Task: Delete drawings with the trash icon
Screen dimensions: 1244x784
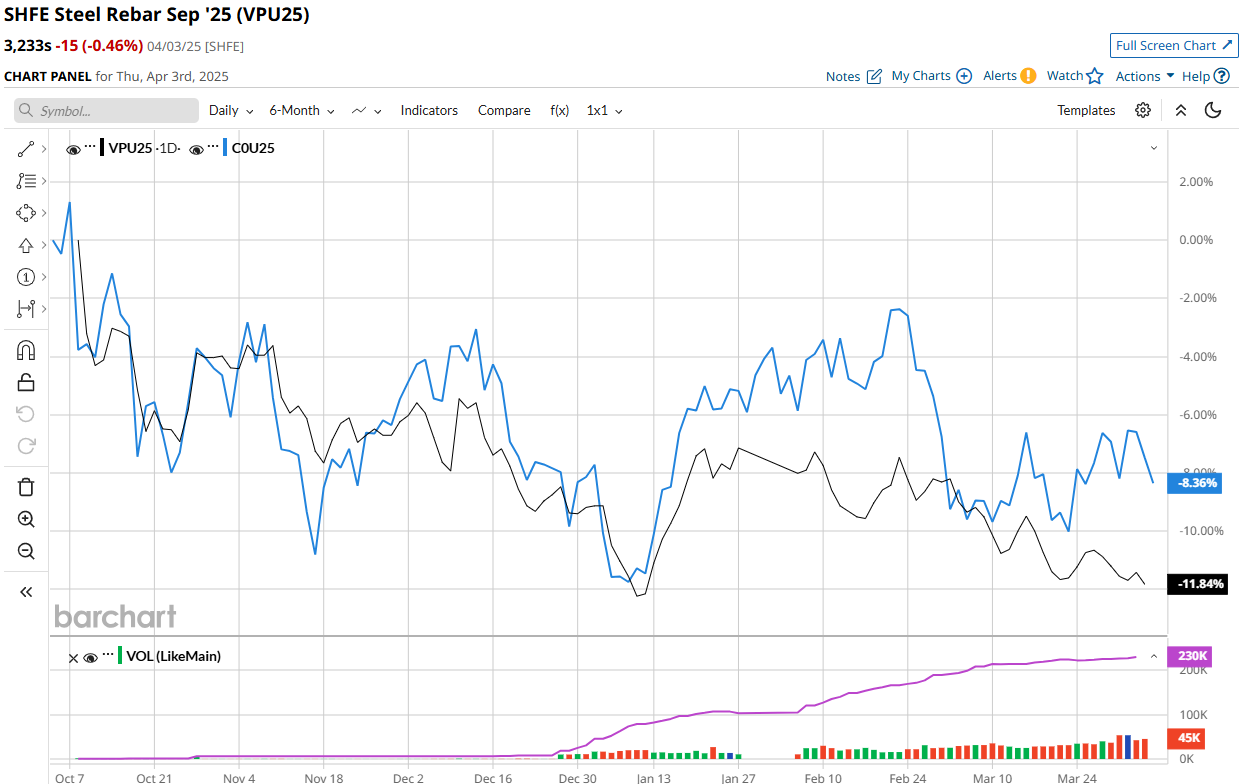Action: (26, 487)
